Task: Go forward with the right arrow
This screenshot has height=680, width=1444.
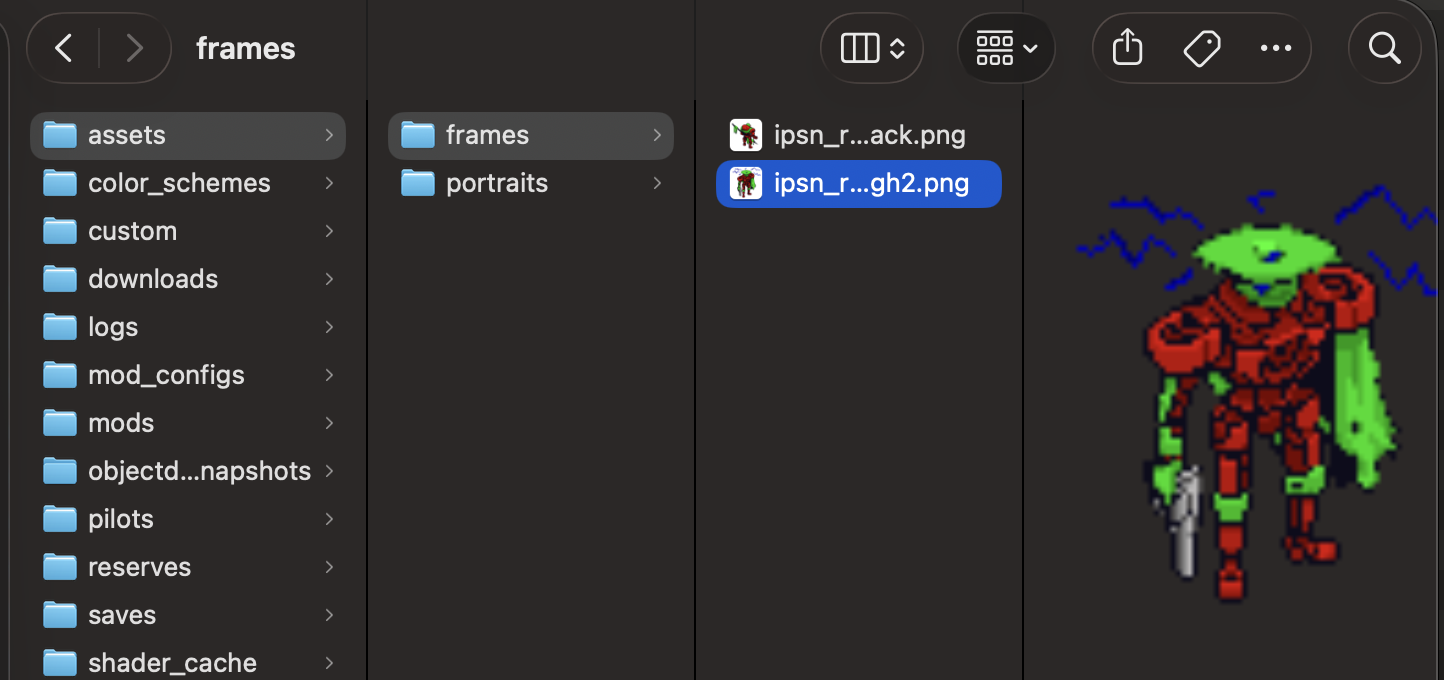Action: click(134, 48)
